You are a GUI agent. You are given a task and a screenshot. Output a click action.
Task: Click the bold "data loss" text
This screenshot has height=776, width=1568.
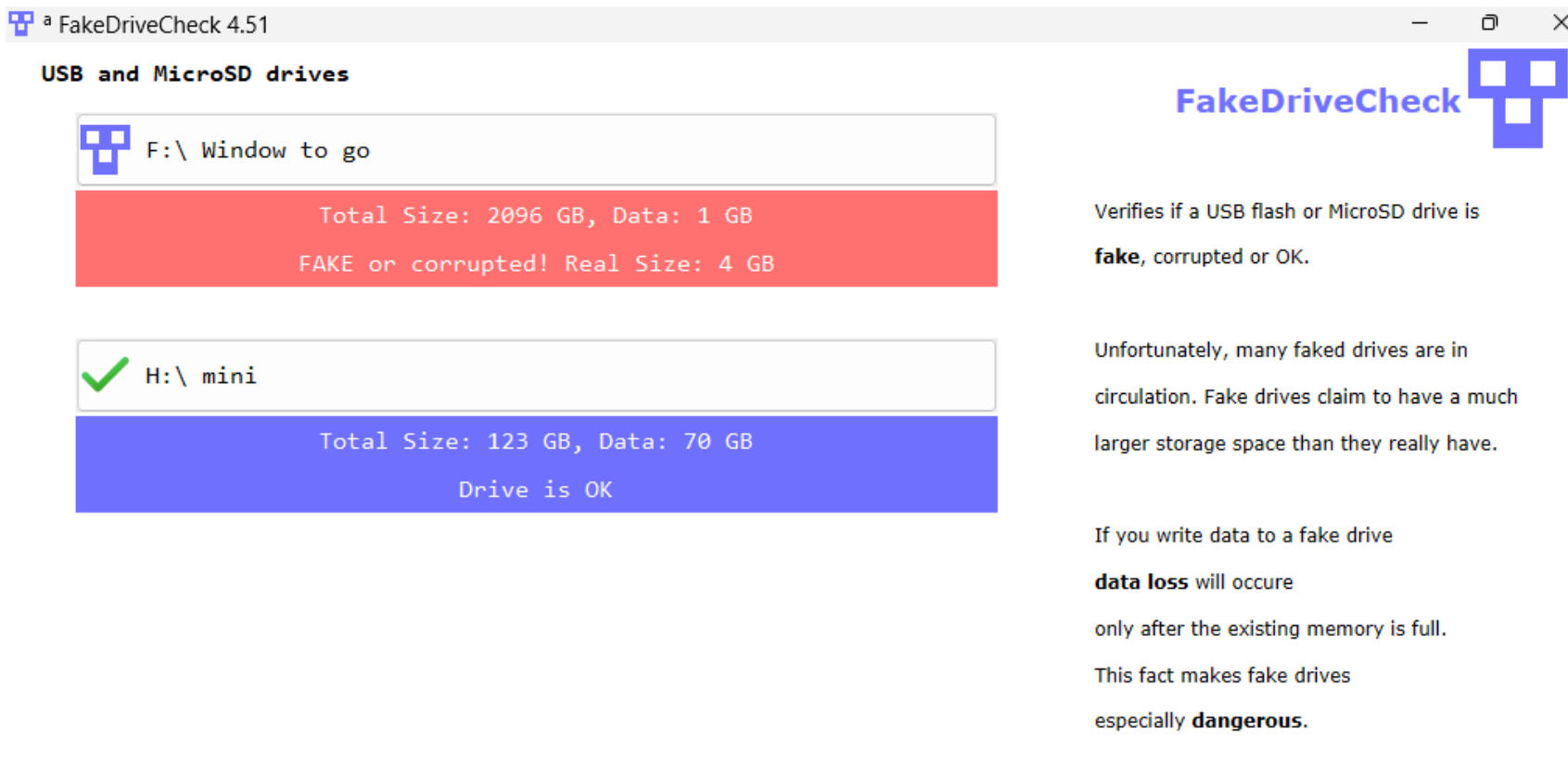[1141, 582]
